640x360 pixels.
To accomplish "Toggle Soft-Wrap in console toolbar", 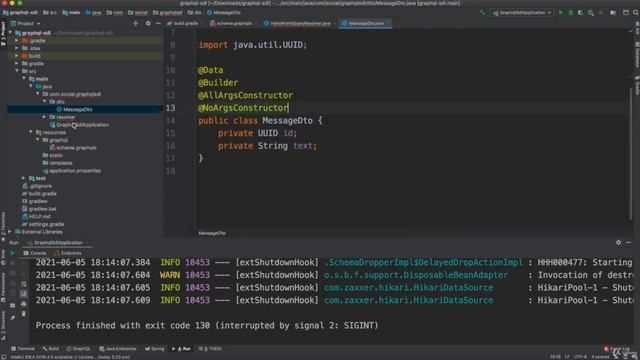I will [x=24, y=284].
